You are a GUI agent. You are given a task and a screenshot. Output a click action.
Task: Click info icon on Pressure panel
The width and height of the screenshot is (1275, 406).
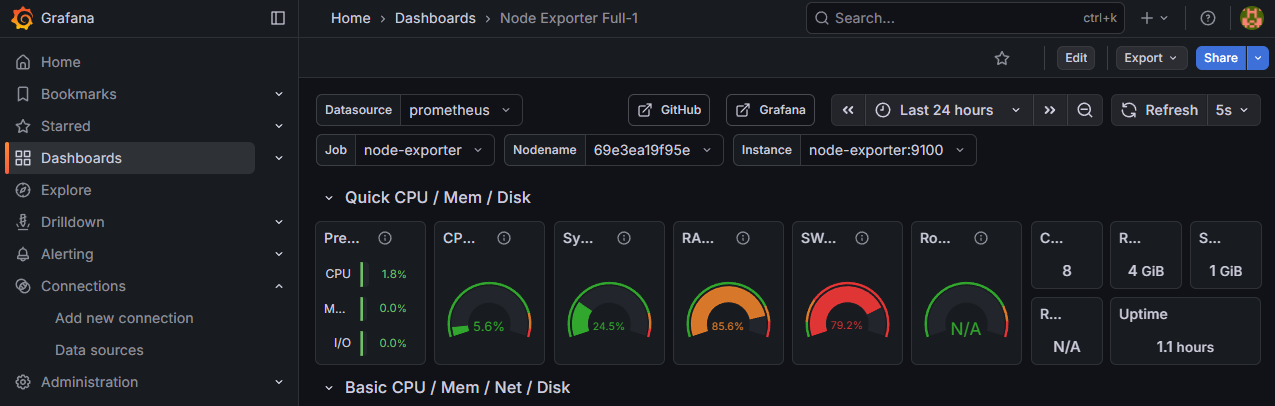pyautogui.click(x=385, y=238)
